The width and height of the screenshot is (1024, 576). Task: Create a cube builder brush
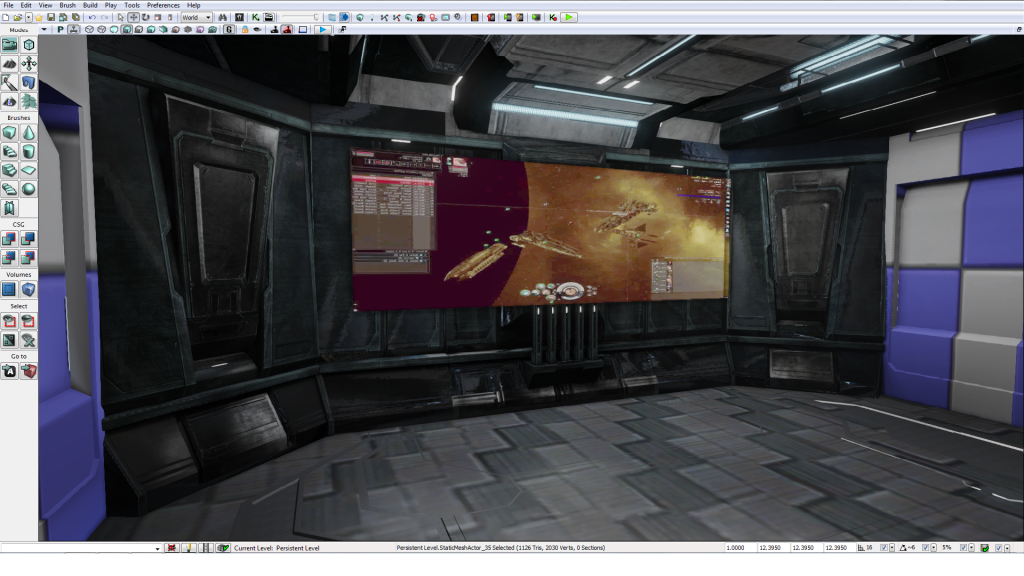point(9,133)
